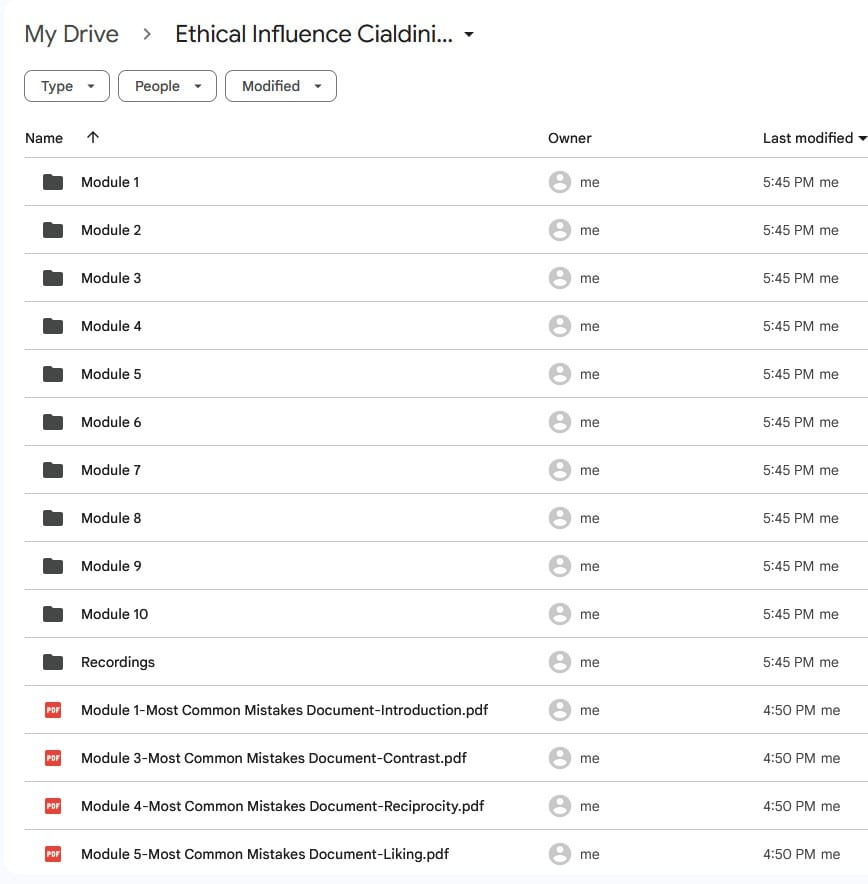Click the Module 1 folder icon
The image size is (868, 884).
pyautogui.click(x=53, y=182)
